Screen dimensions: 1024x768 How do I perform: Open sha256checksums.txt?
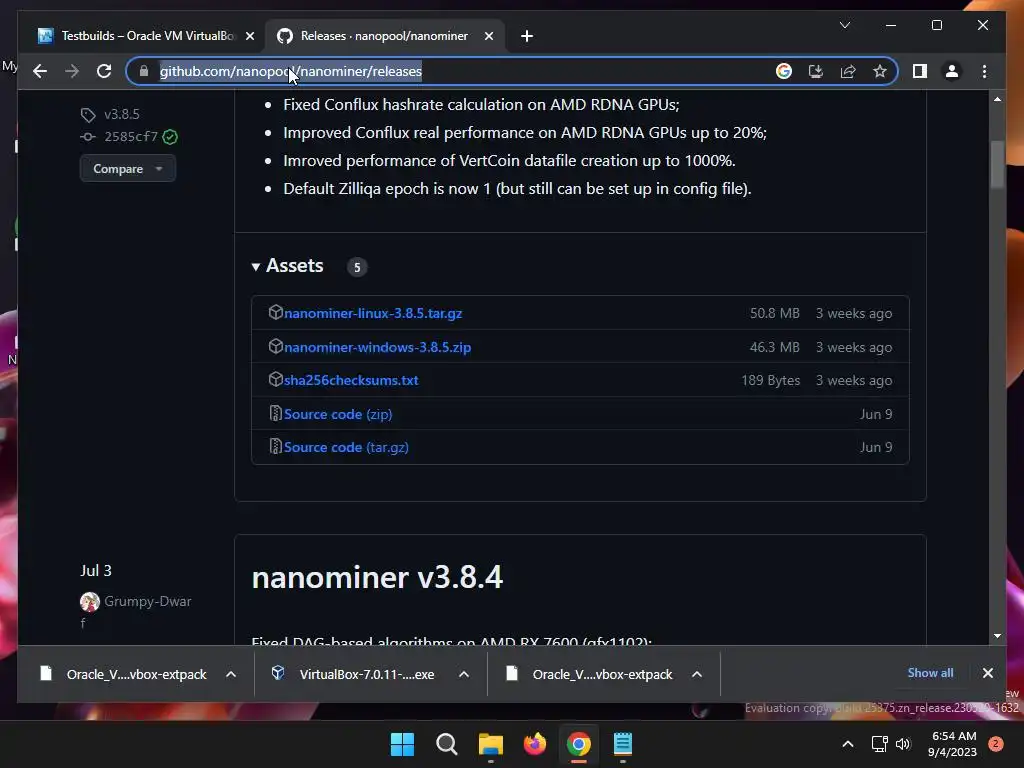[351, 380]
